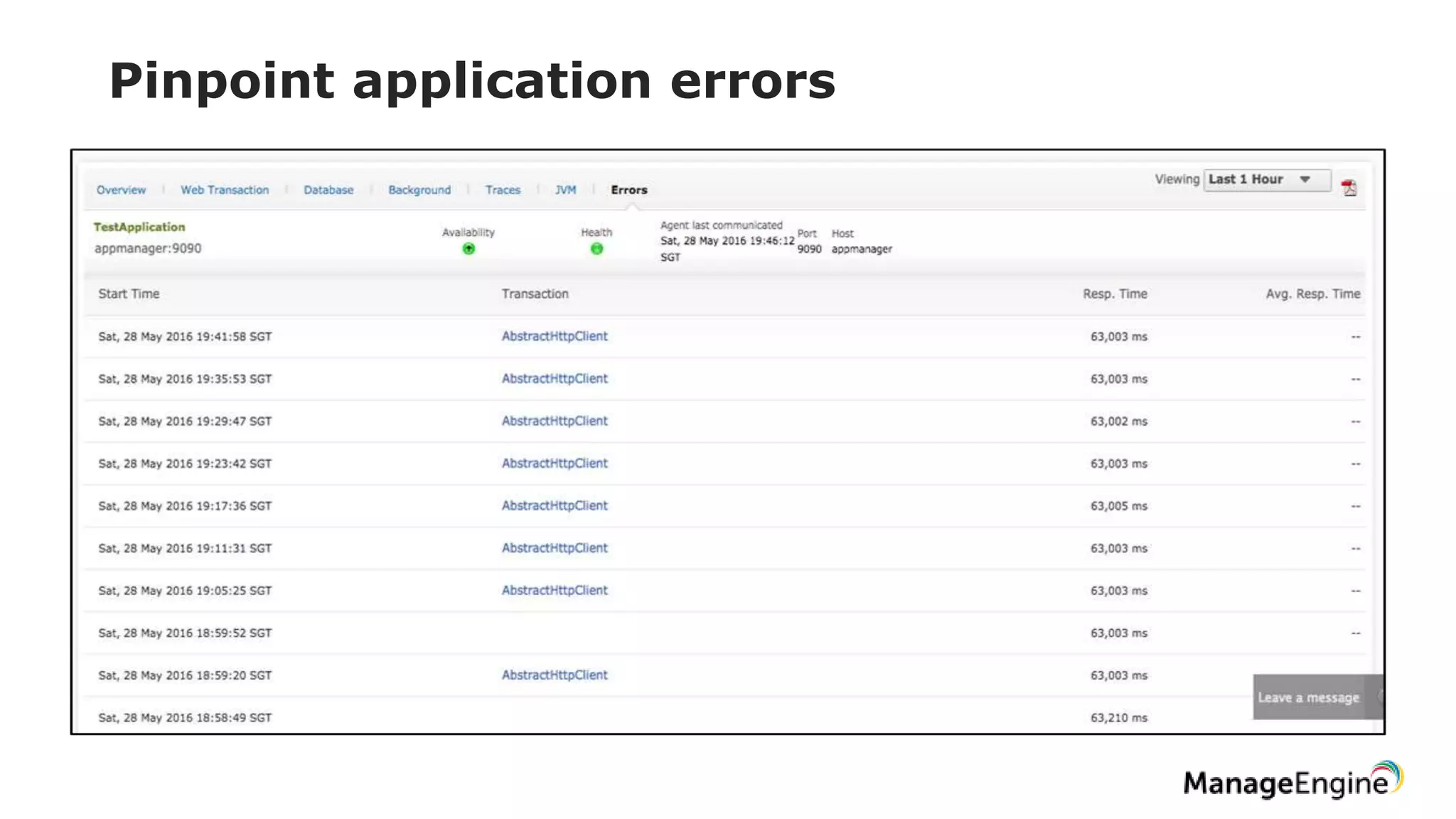Select start time Sat, 28 May 2016 18:58:49 SGT
Viewport: 1456px width, 819px height.
click(185, 717)
